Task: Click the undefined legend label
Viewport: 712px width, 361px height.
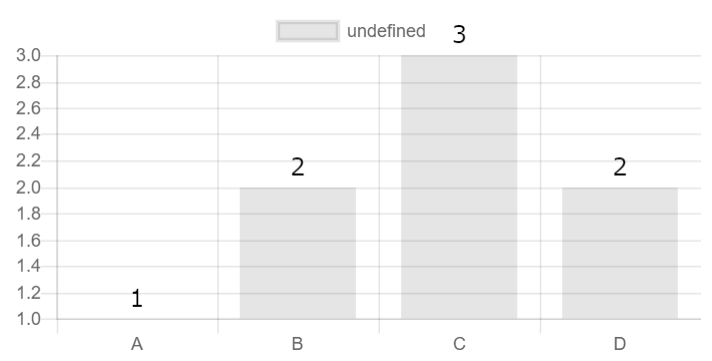Action: (386, 31)
